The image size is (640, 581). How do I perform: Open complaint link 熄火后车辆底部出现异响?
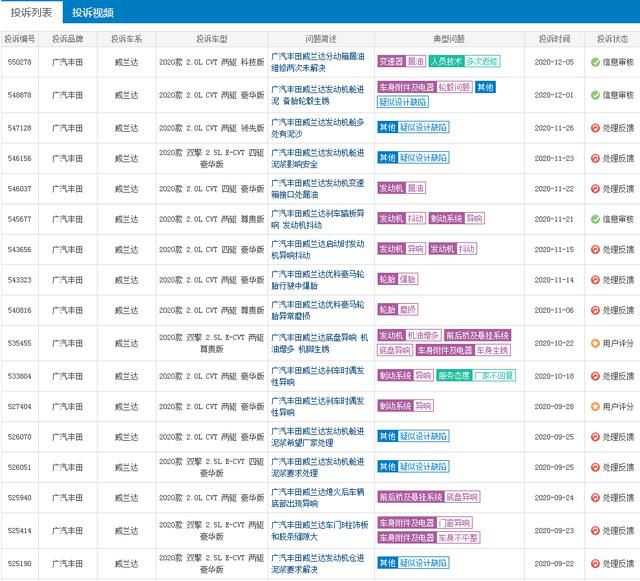[318, 498]
